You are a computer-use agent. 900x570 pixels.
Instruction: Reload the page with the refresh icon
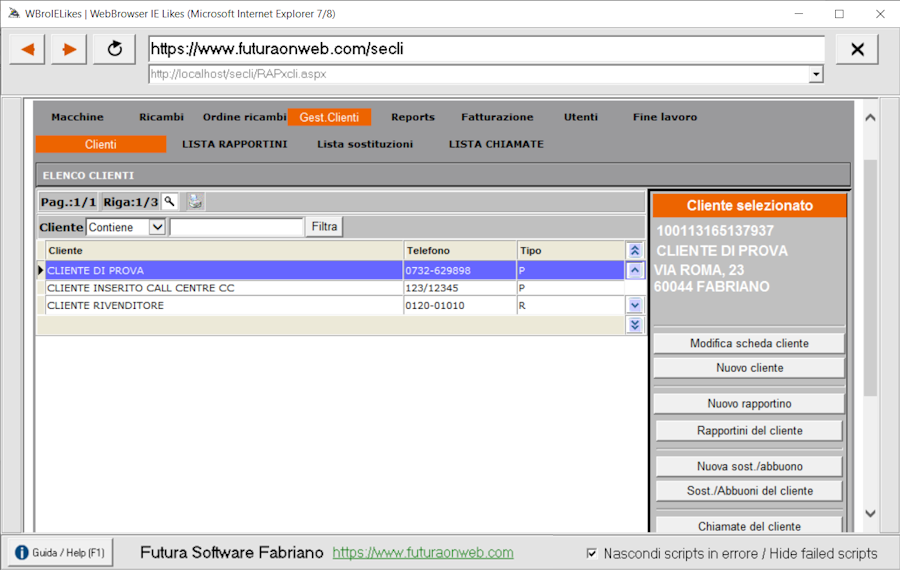114,49
